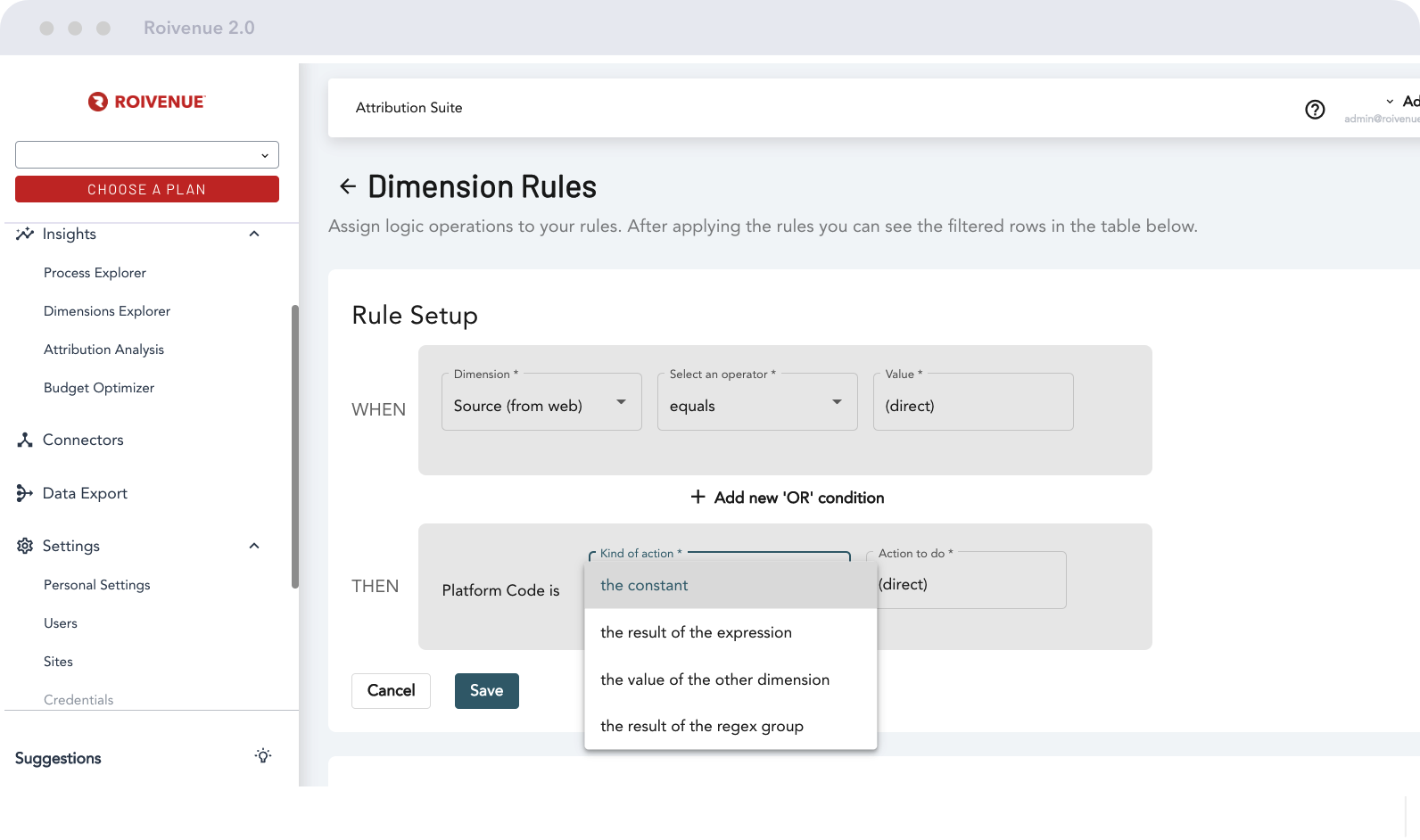Click the plus icon for new OR condition
The width and height of the screenshot is (1420, 840).
pos(698,497)
